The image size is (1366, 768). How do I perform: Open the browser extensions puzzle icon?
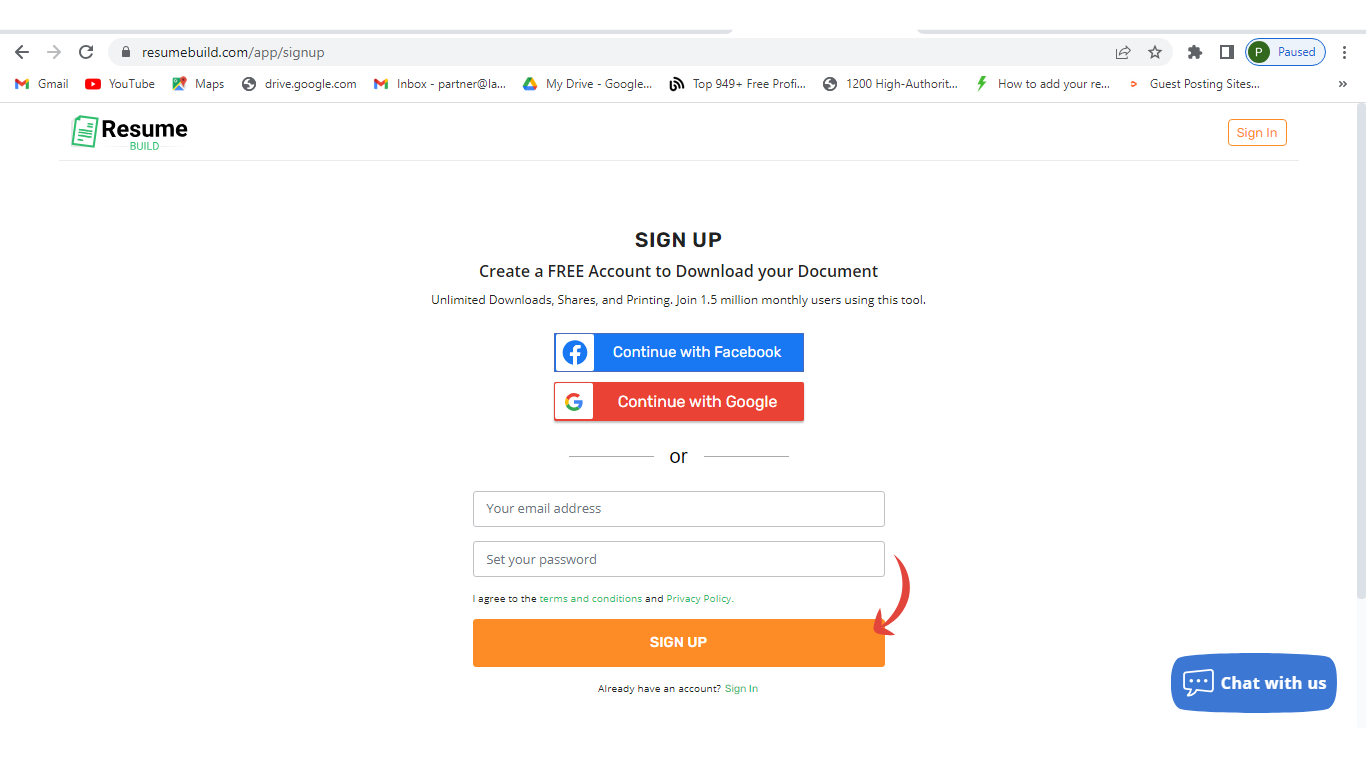[x=1194, y=52]
